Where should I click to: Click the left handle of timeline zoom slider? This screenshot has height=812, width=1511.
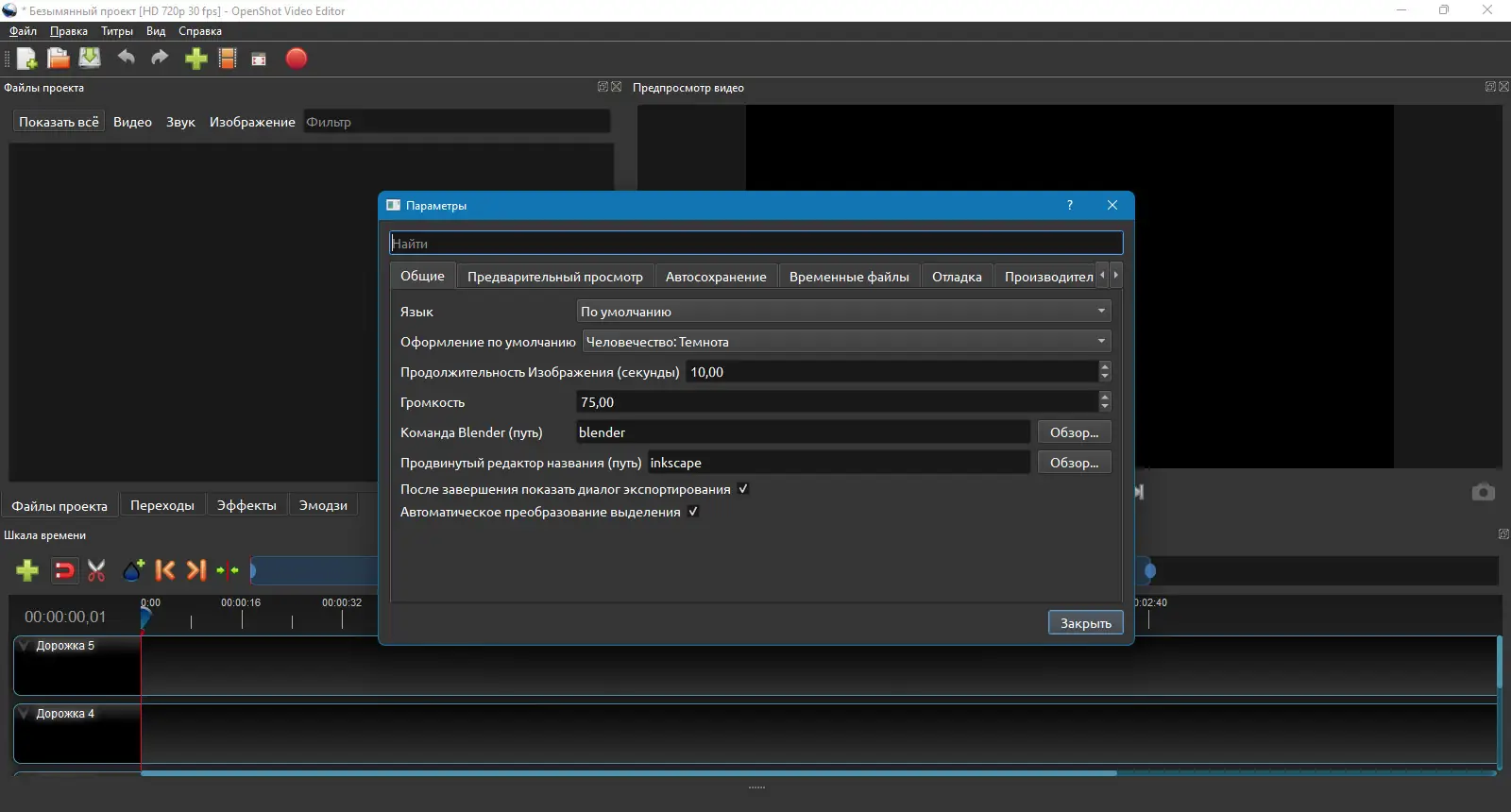(253, 570)
